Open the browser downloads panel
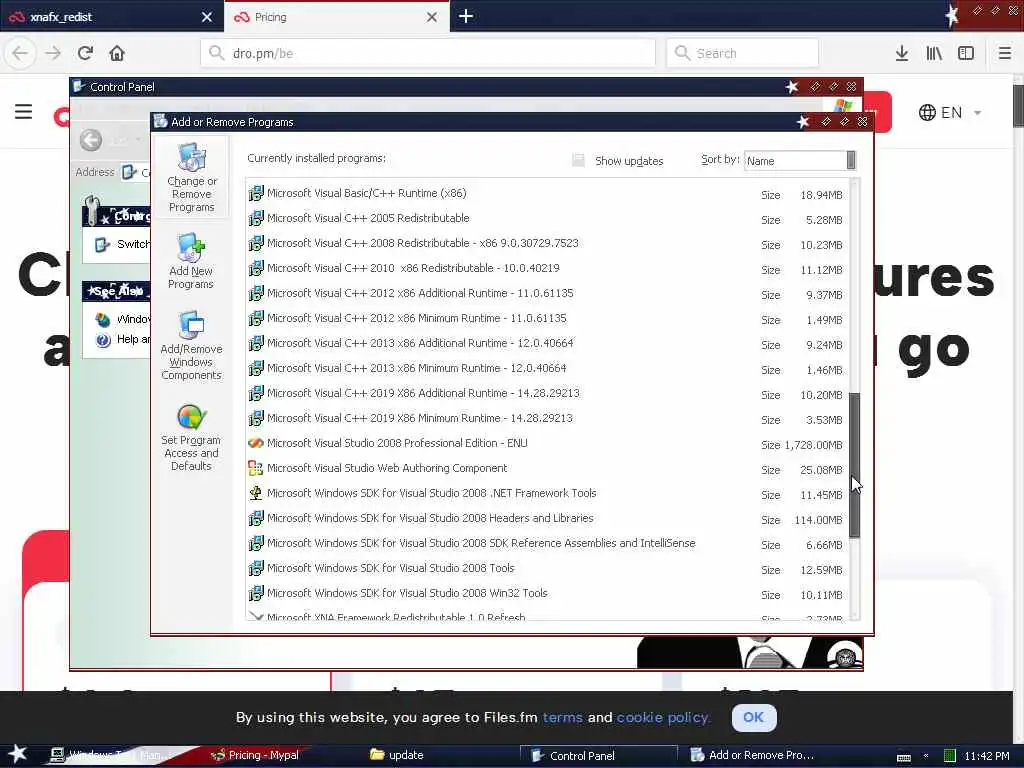The width and height of the screenshot is (1024, 768). (902, 53)
